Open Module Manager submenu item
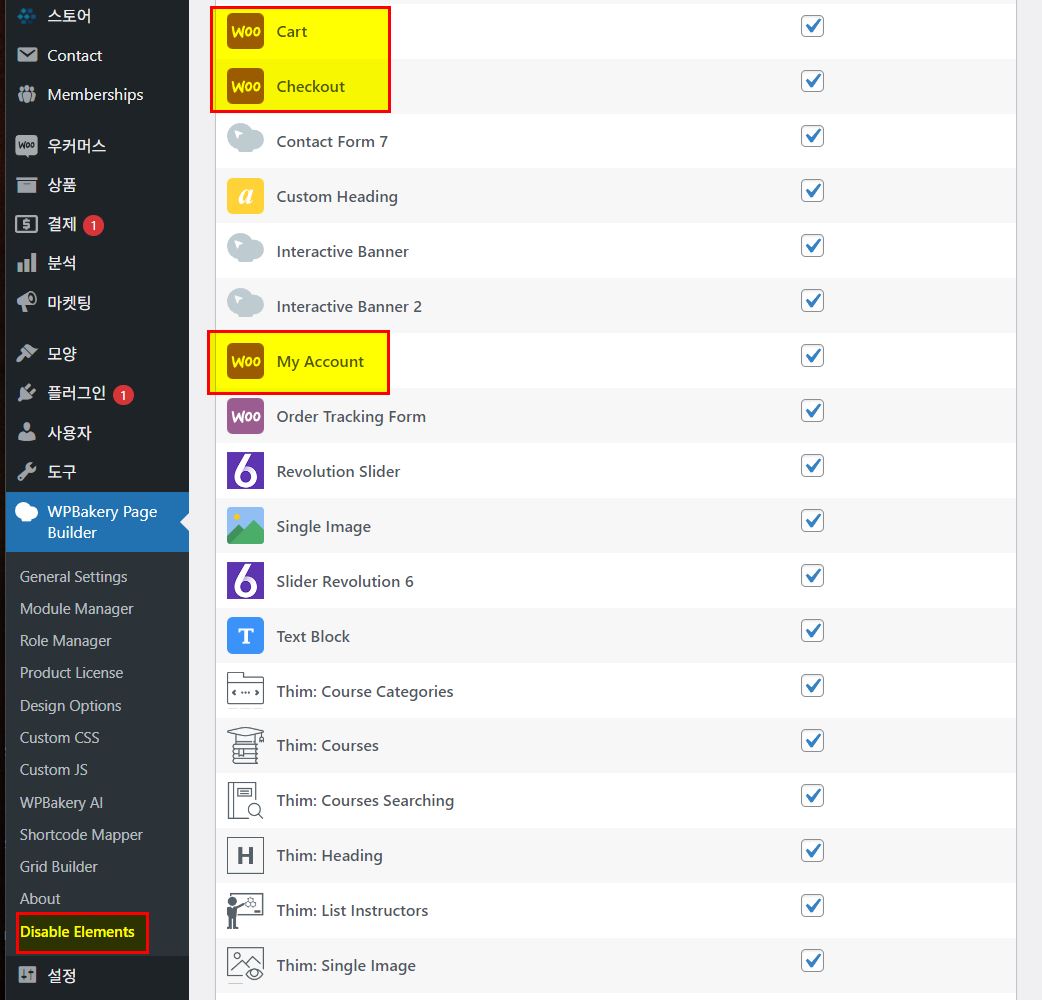 [x=76, y=609]
